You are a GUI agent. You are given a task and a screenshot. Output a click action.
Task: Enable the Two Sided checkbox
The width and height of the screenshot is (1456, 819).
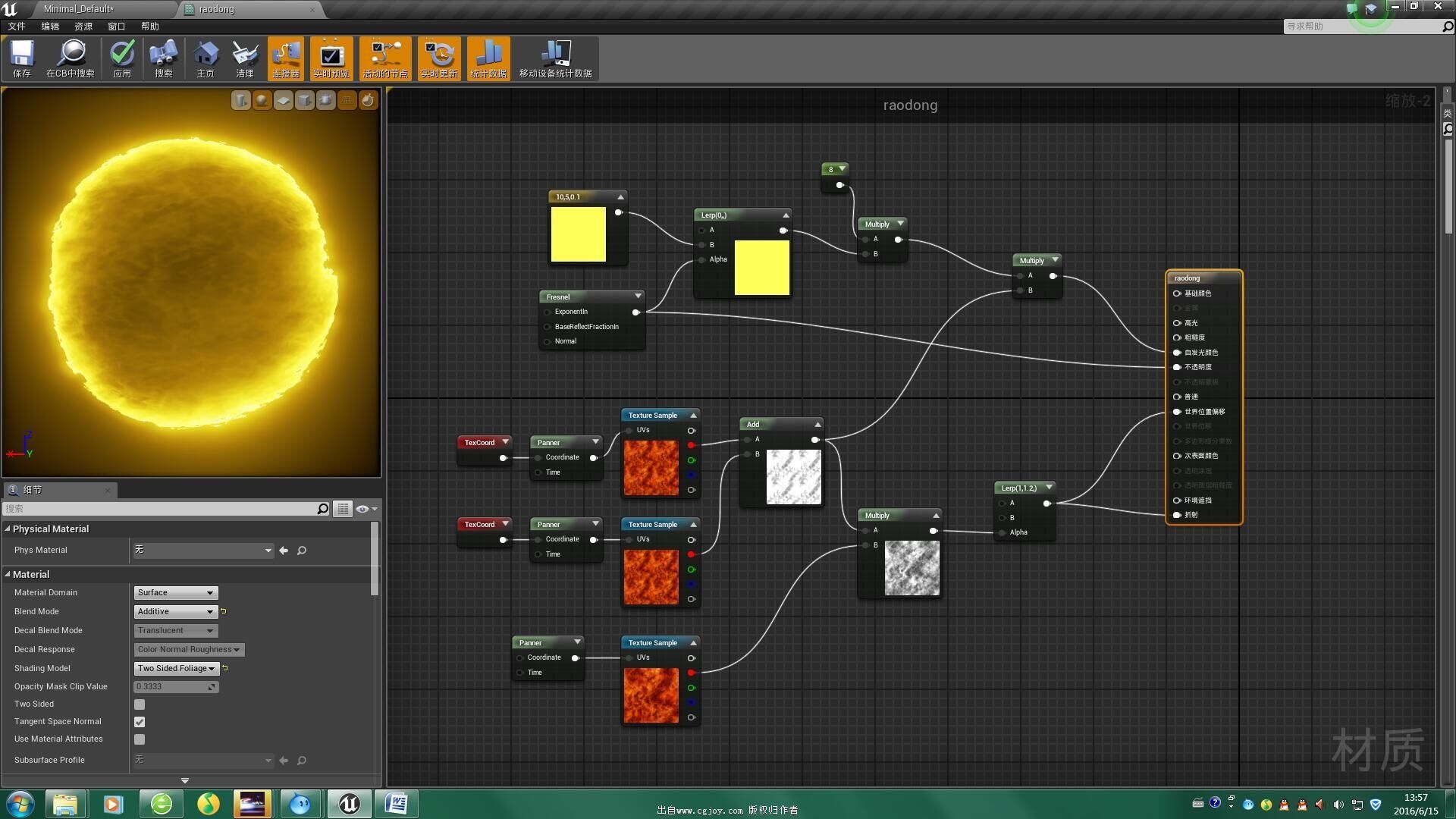pos(140,704)
